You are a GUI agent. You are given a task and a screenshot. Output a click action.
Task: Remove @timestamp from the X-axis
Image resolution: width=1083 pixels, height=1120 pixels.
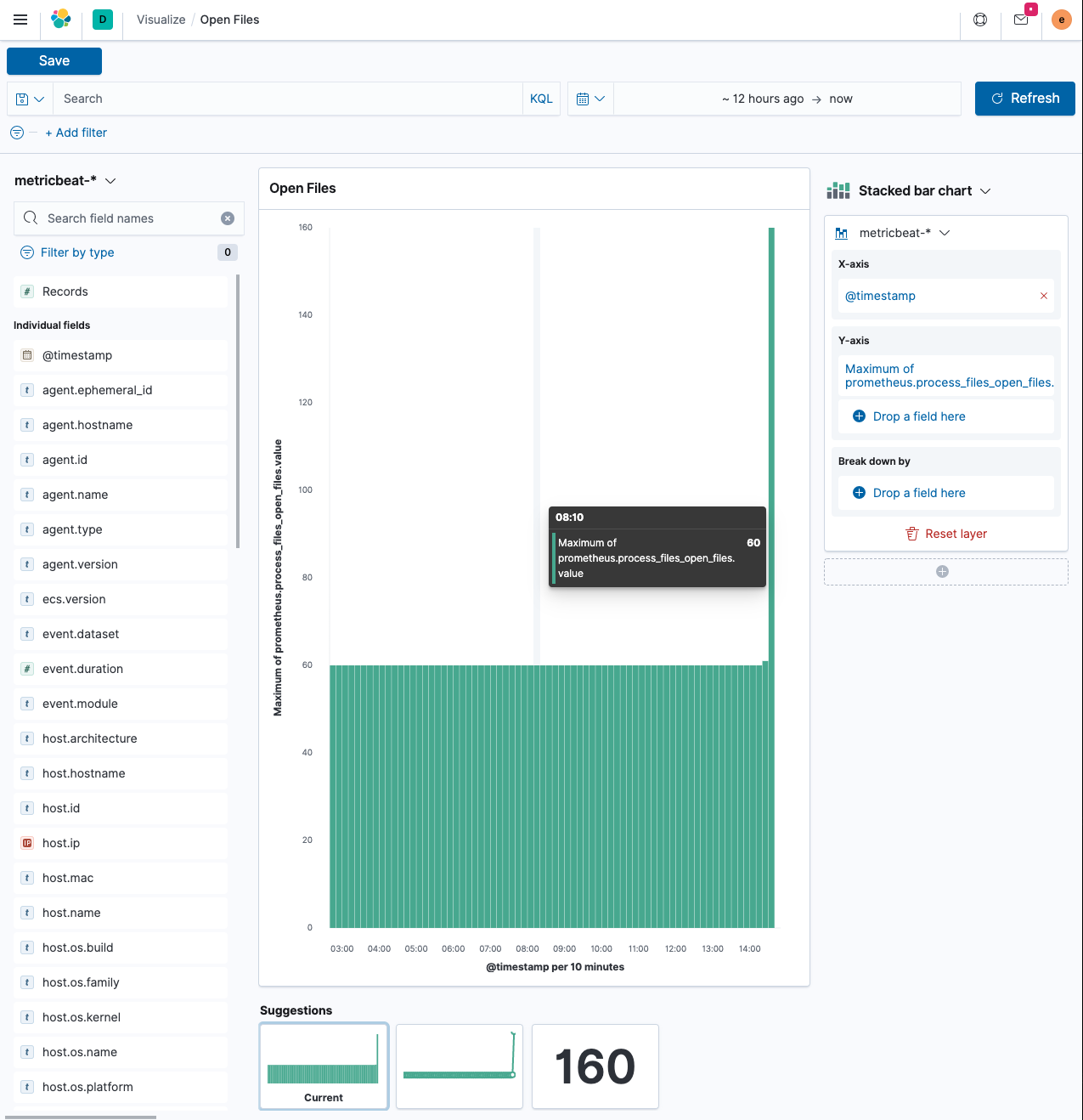[1043, 296]
